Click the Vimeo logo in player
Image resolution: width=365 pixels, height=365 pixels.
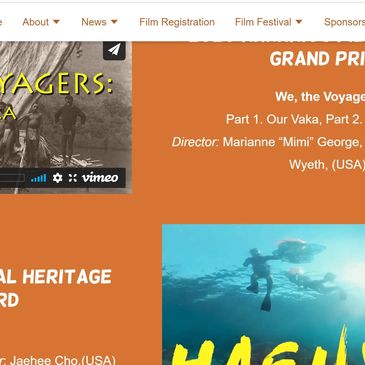coord(100,178)
